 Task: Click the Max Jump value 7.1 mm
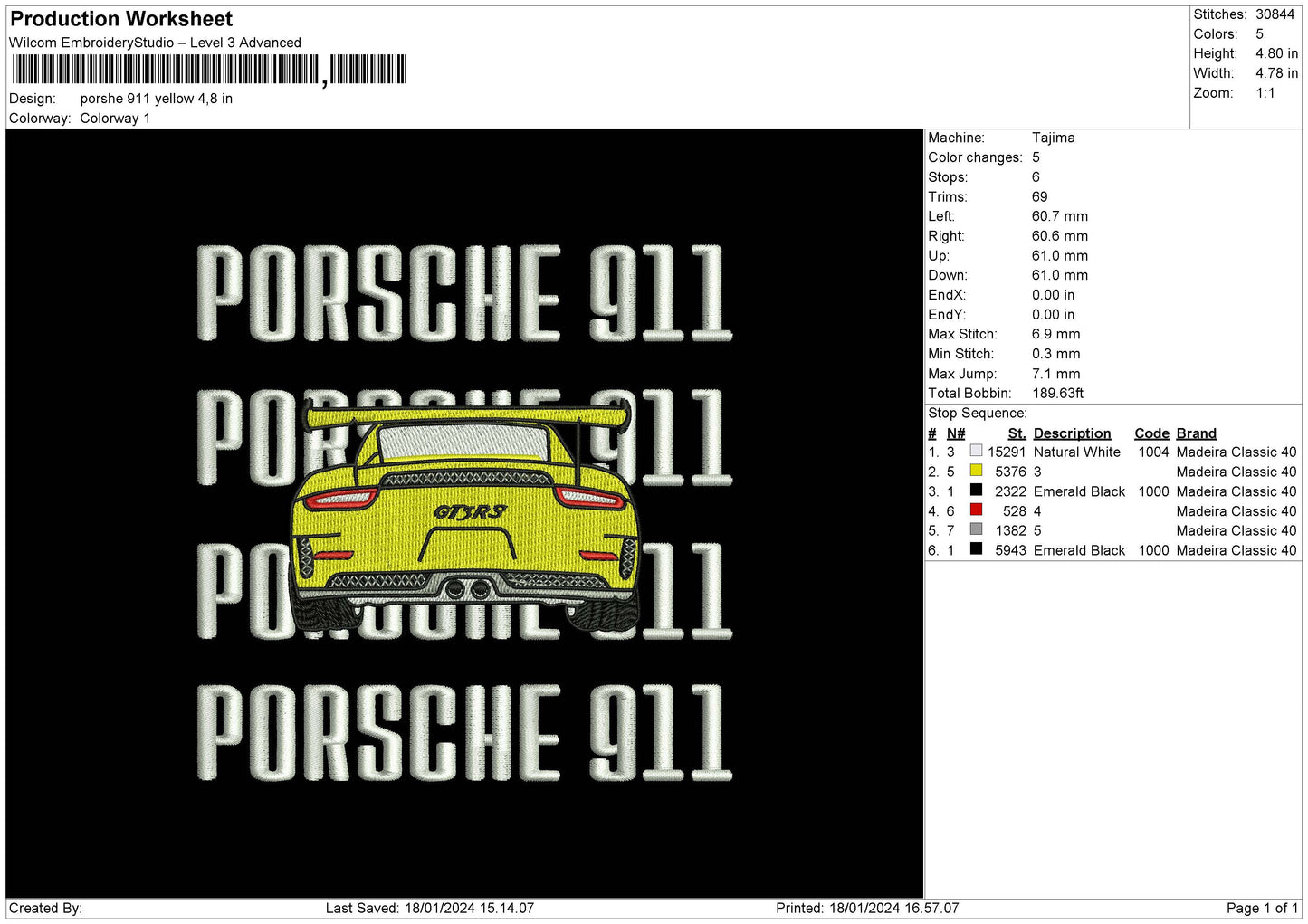coord(1055,374)
